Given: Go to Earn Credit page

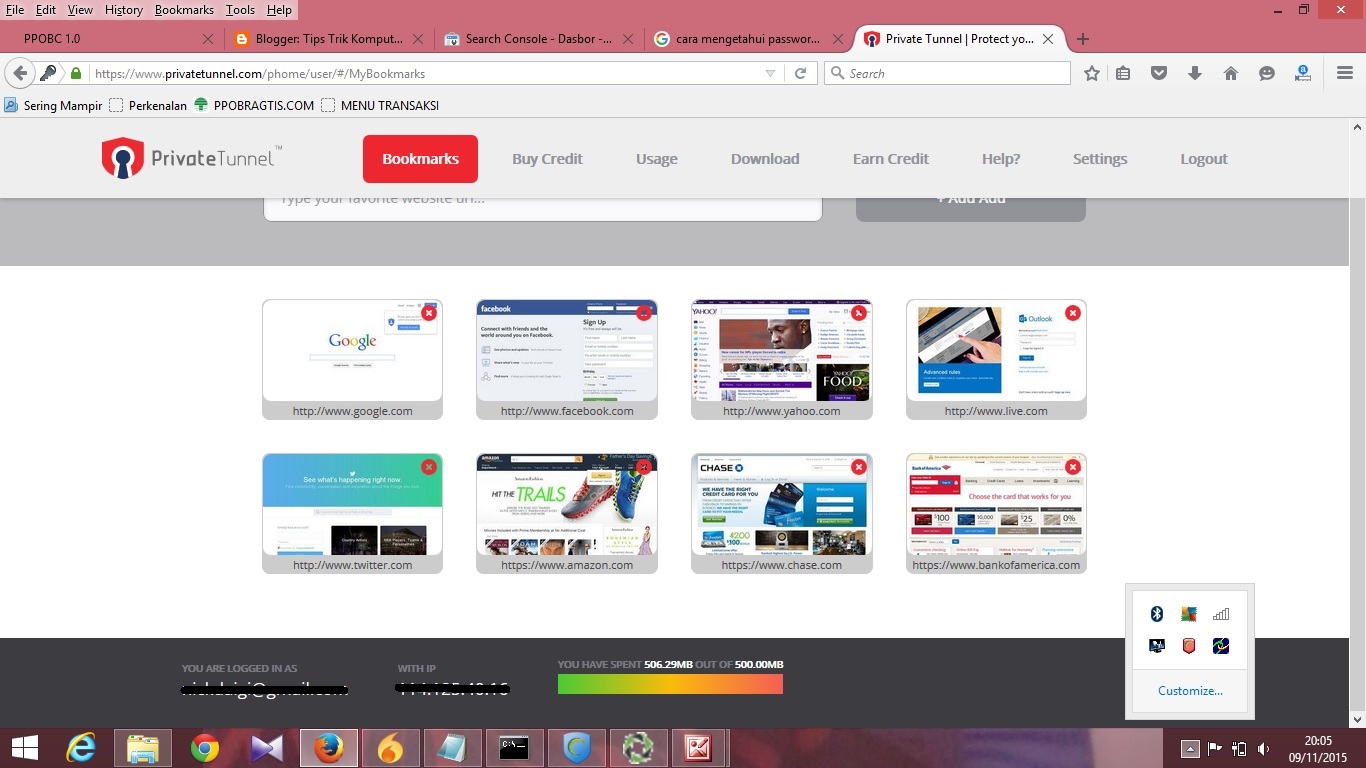Looking at the screenshot, I should 891,159.
